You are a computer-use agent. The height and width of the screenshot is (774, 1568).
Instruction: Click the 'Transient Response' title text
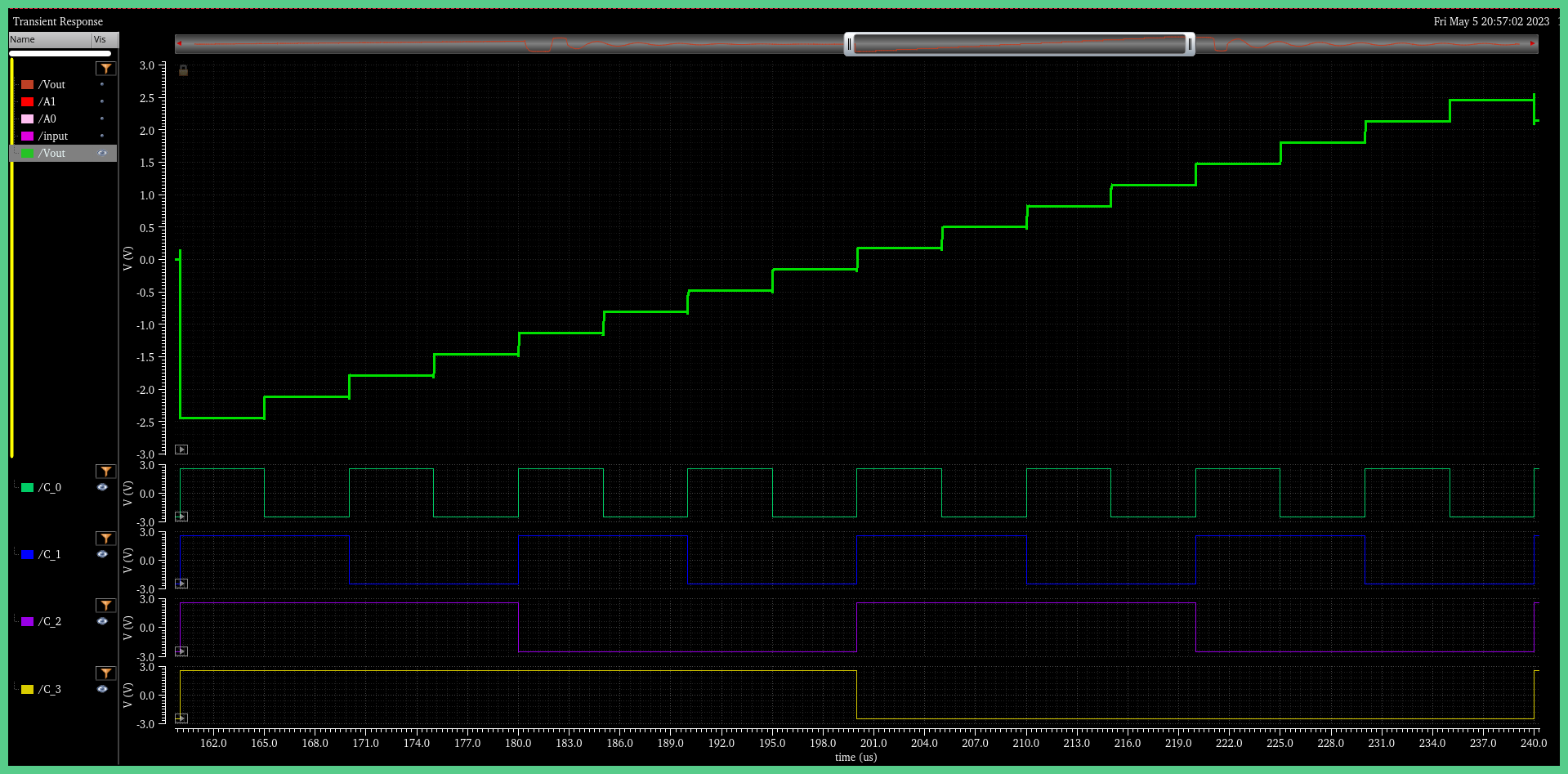coord(58,21)
